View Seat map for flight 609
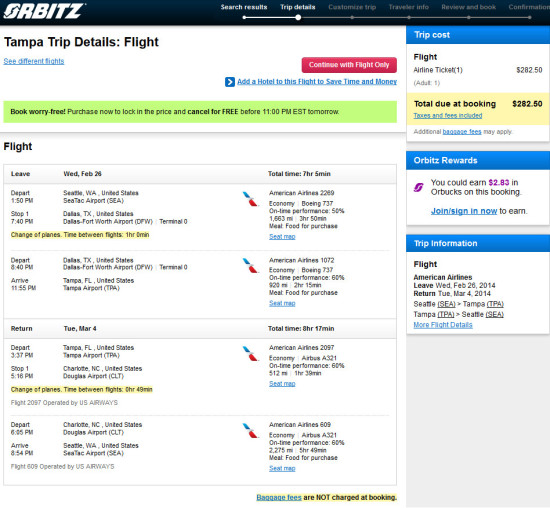This screenshot has width=550, height=508. coord(282,468)
